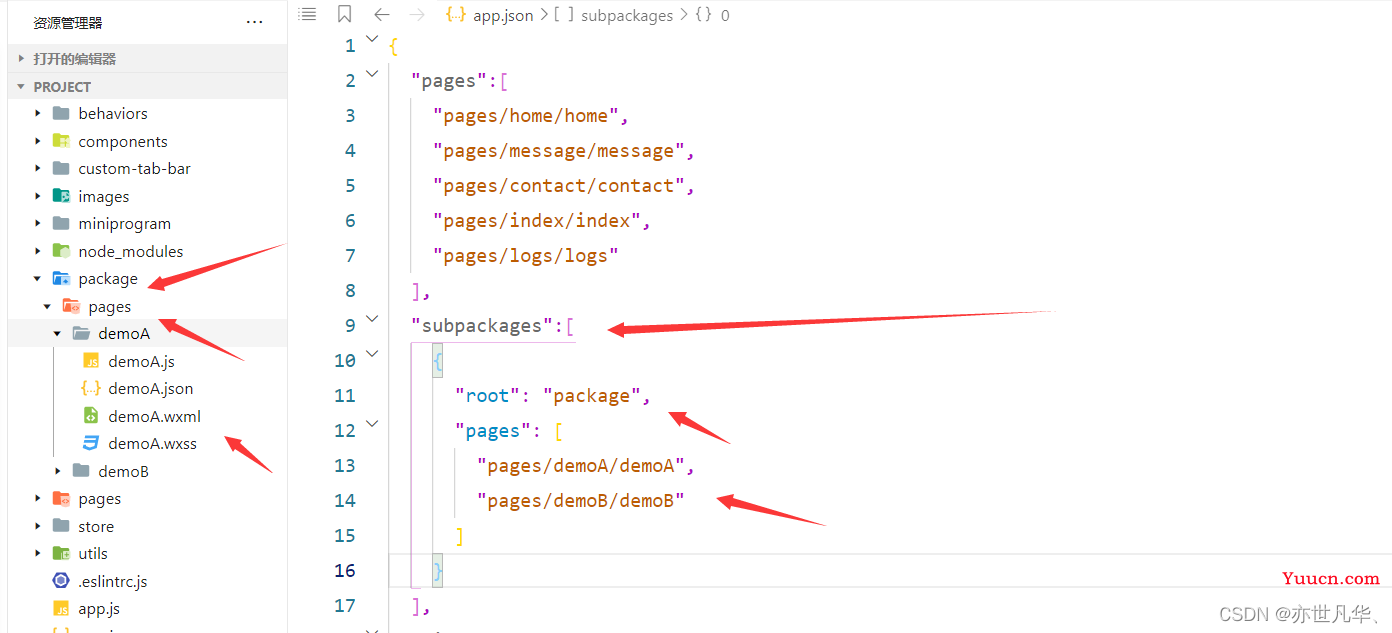The height and width of the screenshot is (633, 1392).
Task: Select the store folder label
Action: [96, 526]
